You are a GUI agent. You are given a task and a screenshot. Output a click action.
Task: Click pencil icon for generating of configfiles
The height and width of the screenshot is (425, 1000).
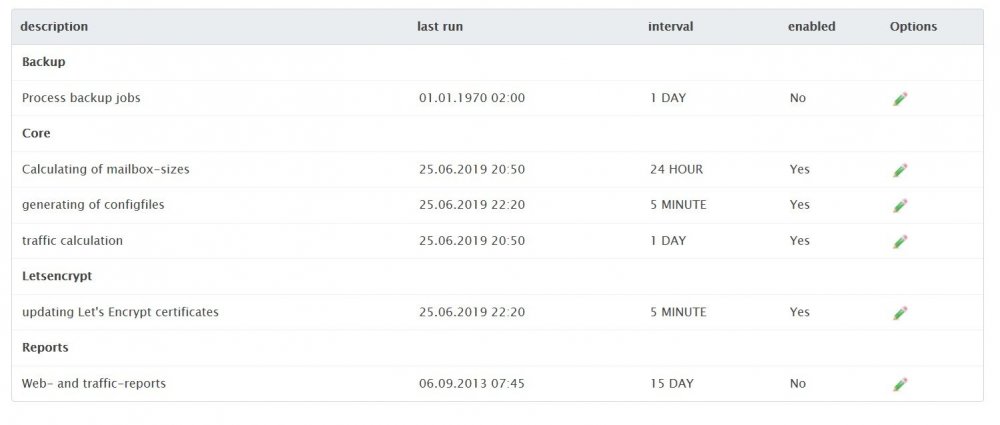(x=900, y=206)
